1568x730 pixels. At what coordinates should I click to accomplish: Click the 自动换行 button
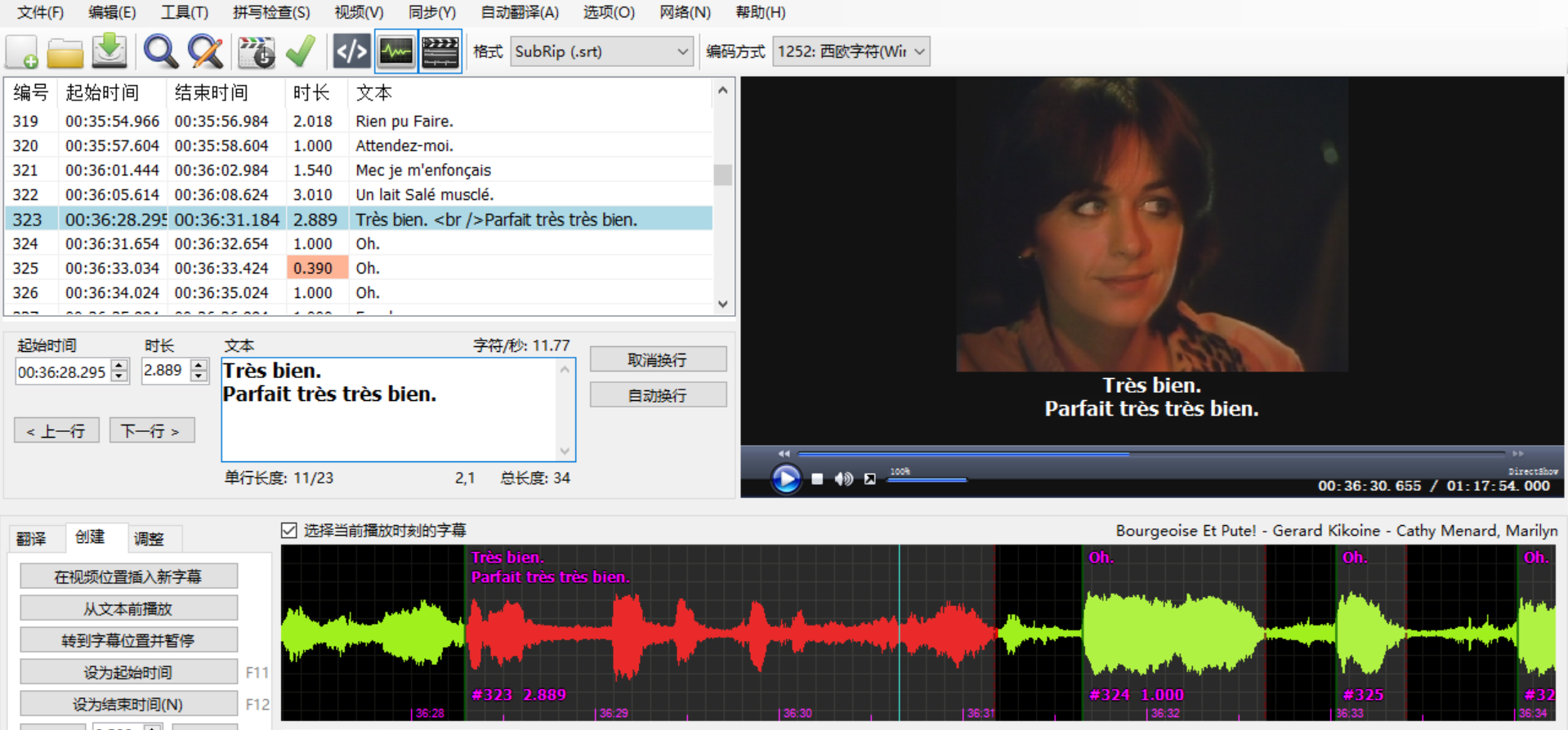pyautogui.click(x=658, y=395)
